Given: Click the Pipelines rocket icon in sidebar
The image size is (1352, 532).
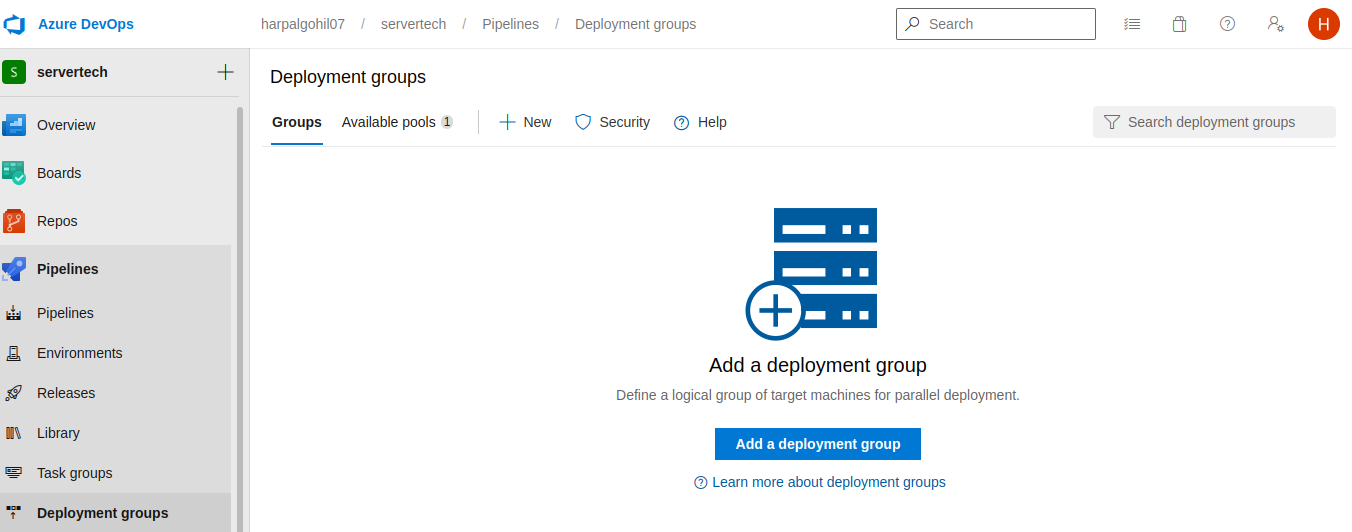Looking at the screenshot, I should (14, 269).
